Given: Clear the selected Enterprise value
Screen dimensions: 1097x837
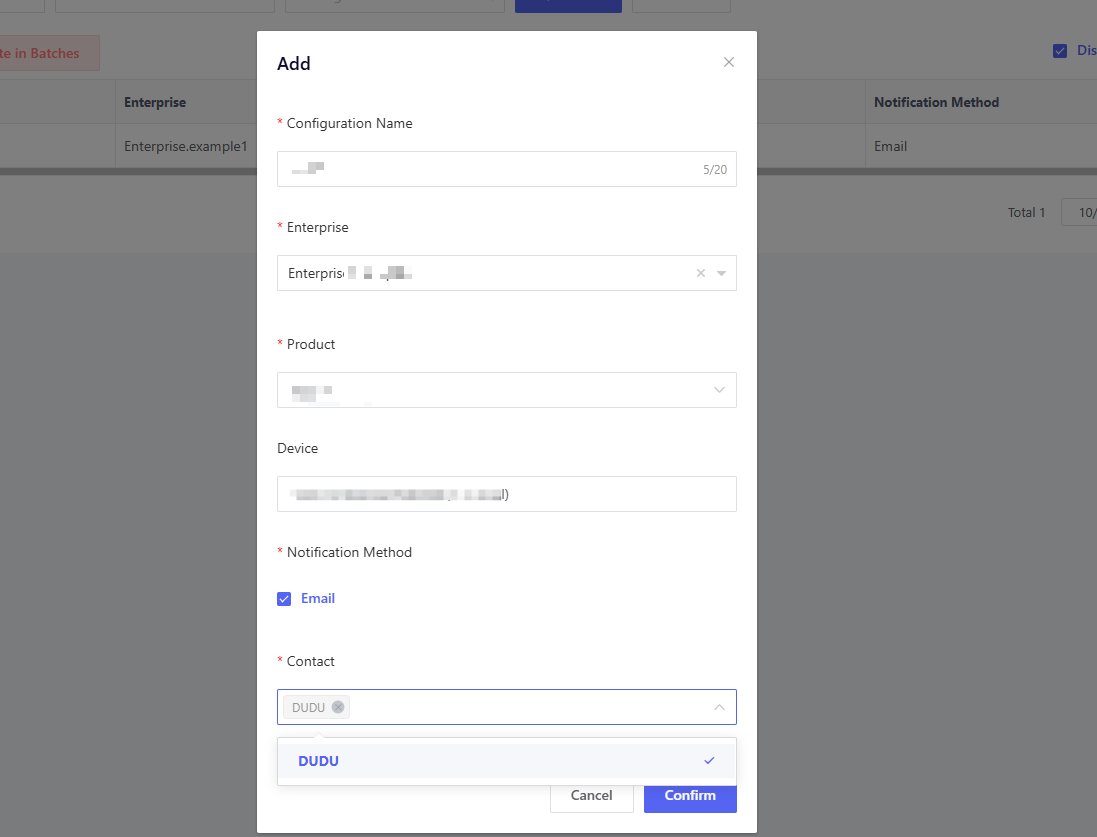Looking at the screenshot, I should pyautogui.click(x=700, y=273).
